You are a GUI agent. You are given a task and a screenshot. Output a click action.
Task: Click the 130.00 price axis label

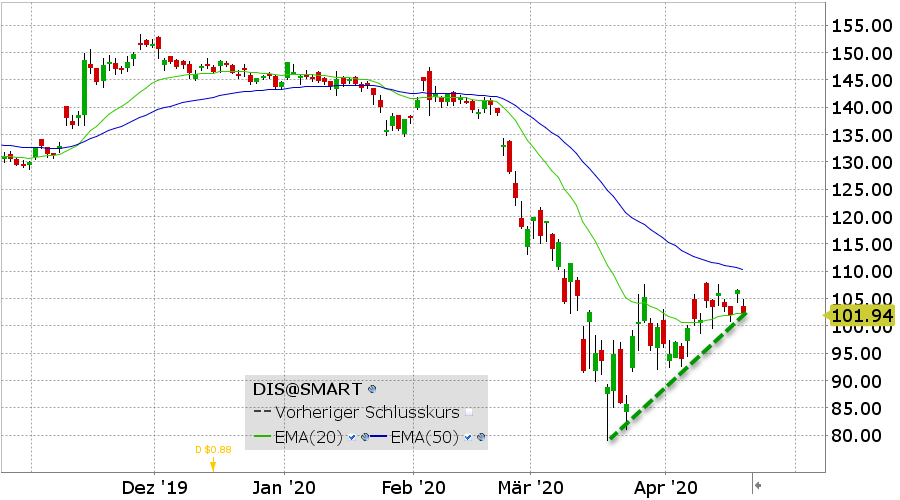click(862, 162)
